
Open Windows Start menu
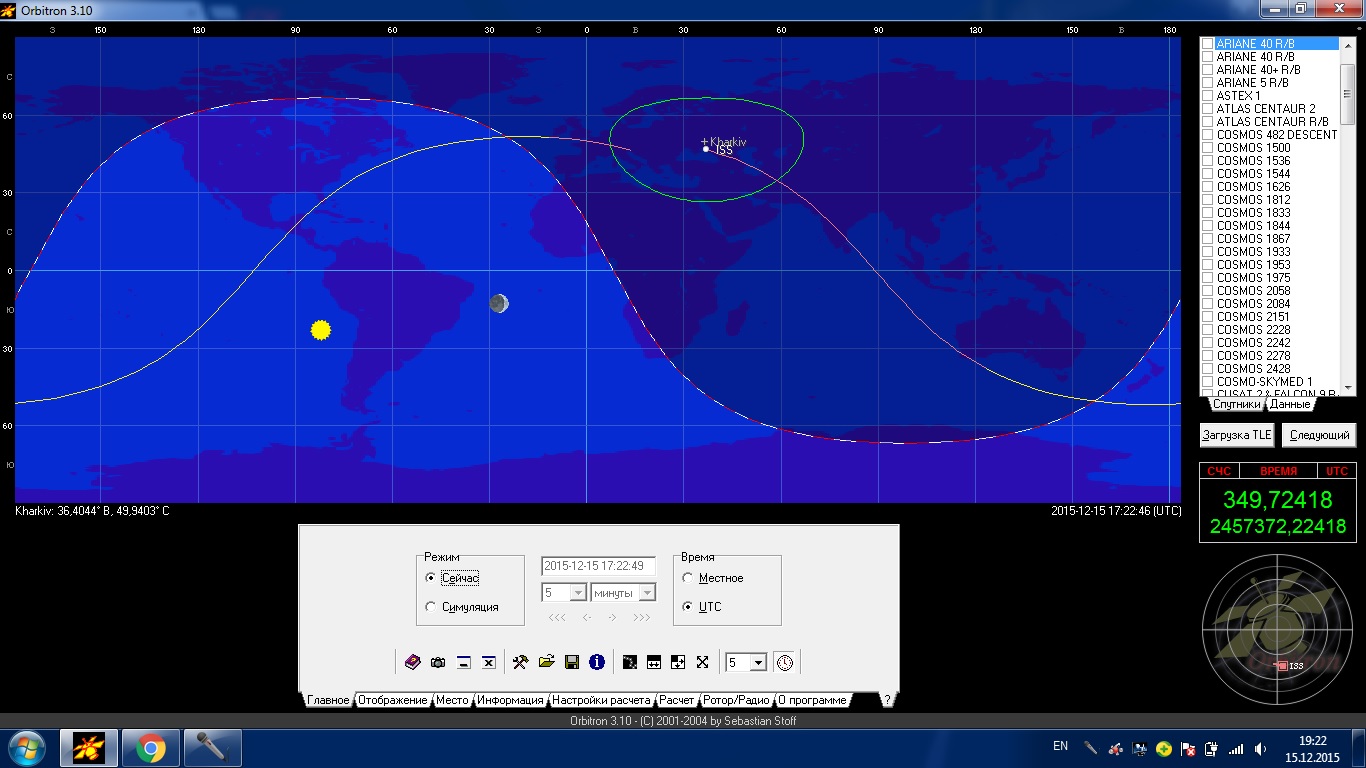pos(26,748)
